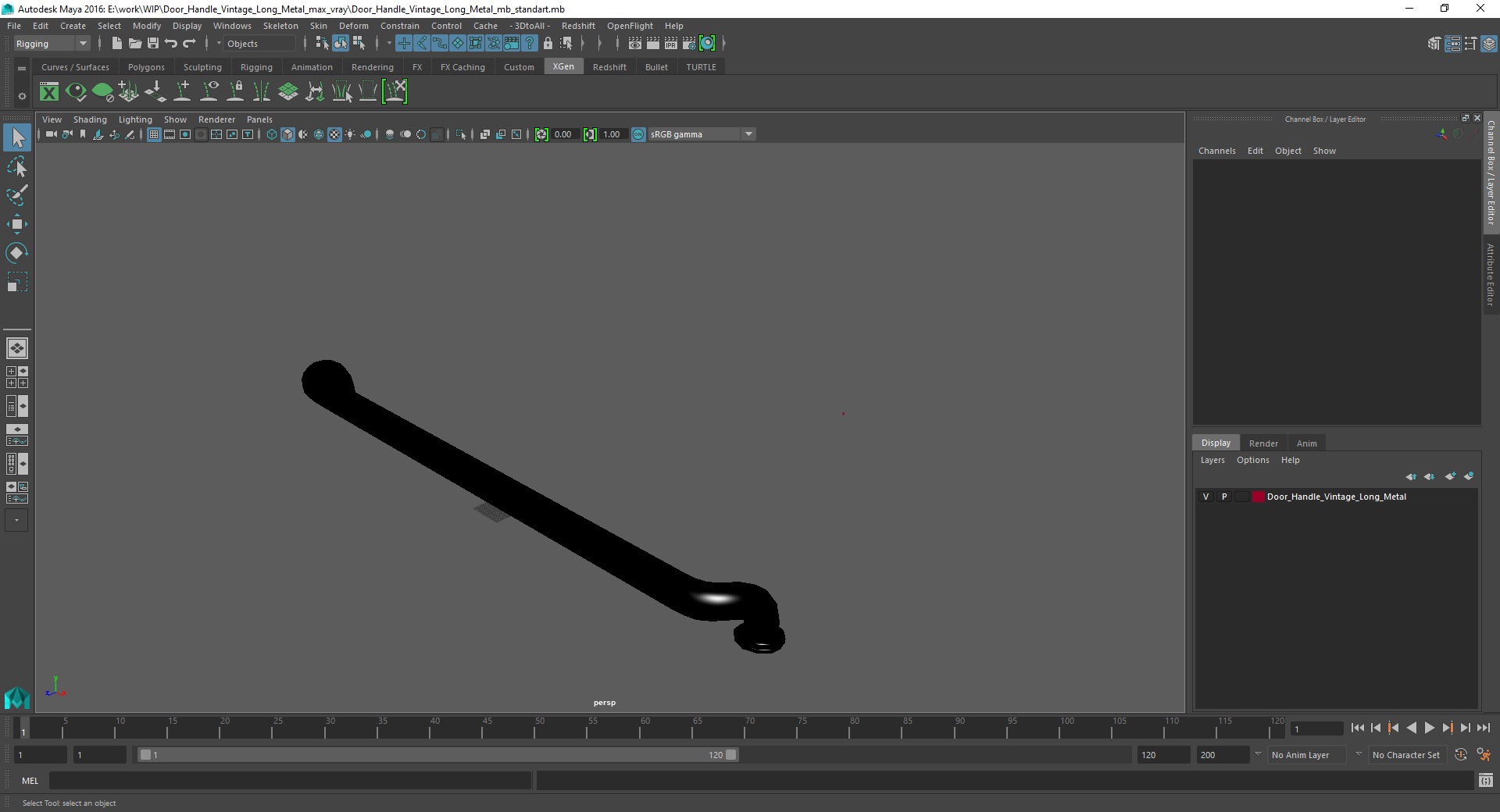Click the Play backwards button
1500x812 pixels.
tap(1411, 728)
